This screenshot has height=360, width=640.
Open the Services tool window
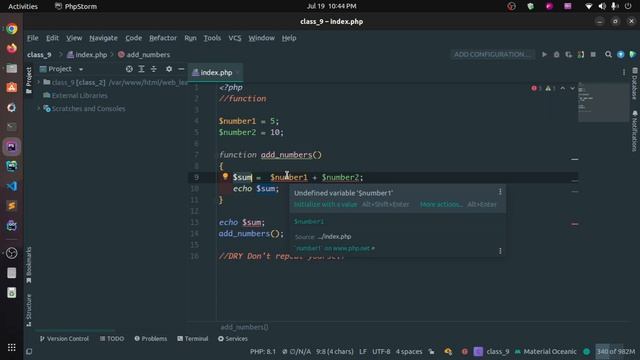click(233, 339)
